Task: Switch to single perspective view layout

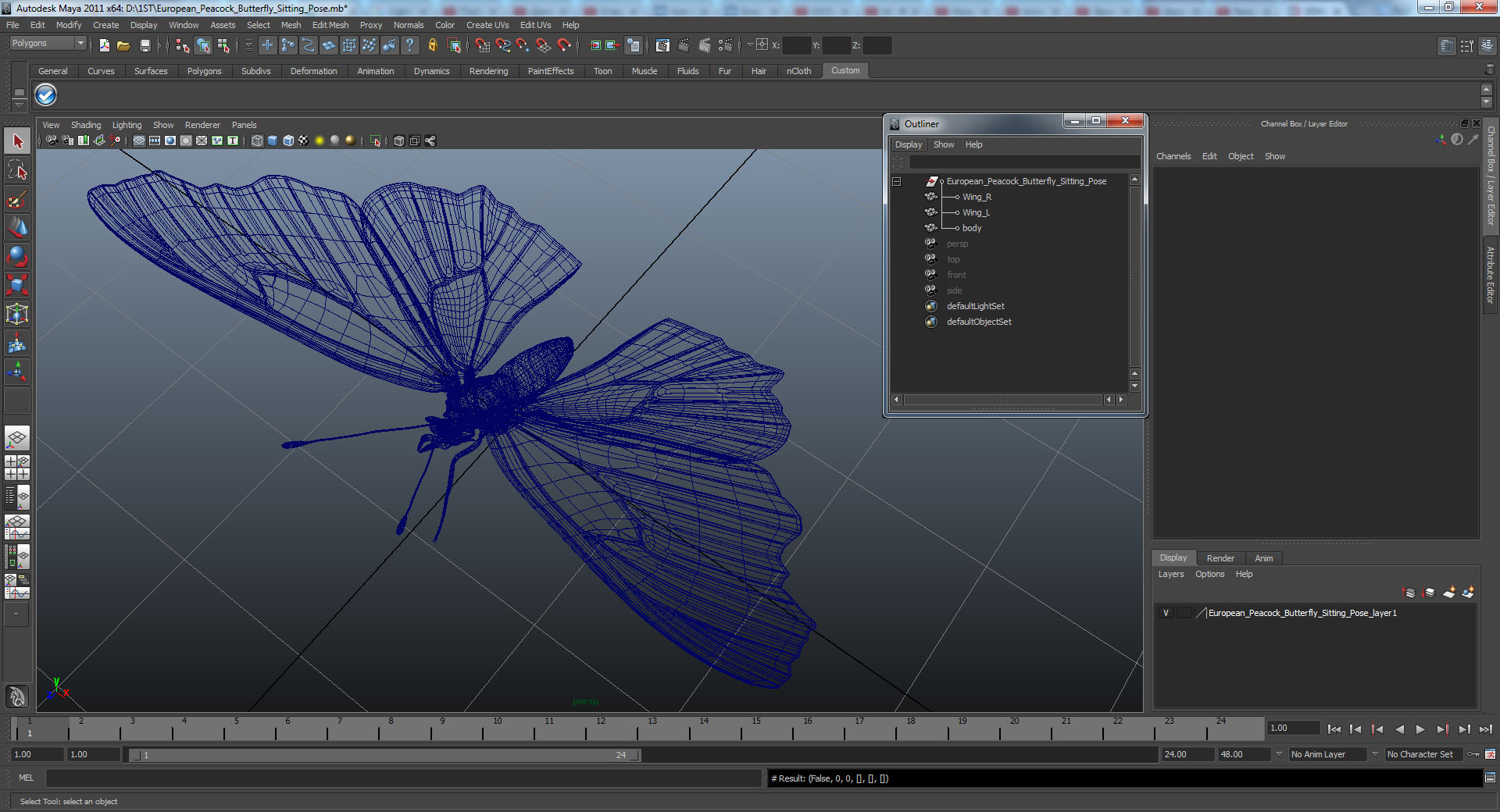Action: 17,438
